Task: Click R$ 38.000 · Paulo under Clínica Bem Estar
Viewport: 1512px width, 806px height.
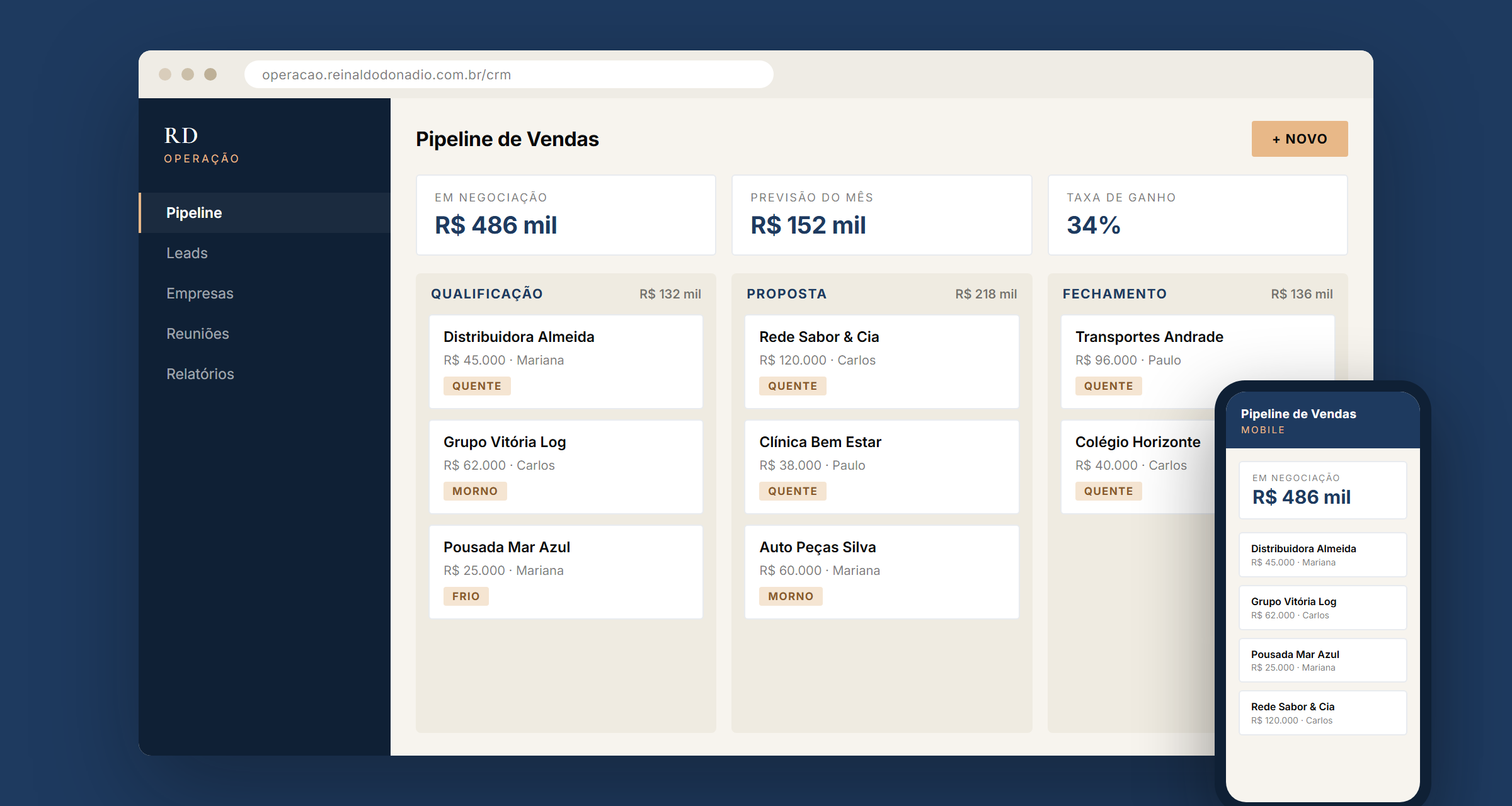Action: 812,465
